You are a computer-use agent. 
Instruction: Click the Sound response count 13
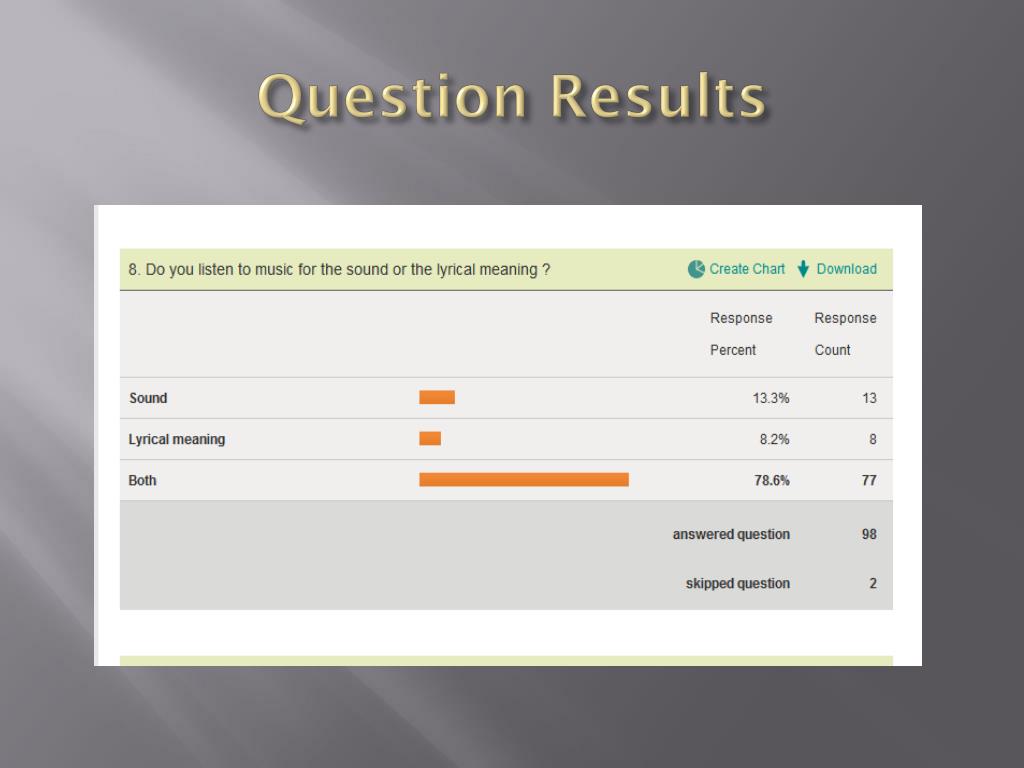(x=869, y=398)
